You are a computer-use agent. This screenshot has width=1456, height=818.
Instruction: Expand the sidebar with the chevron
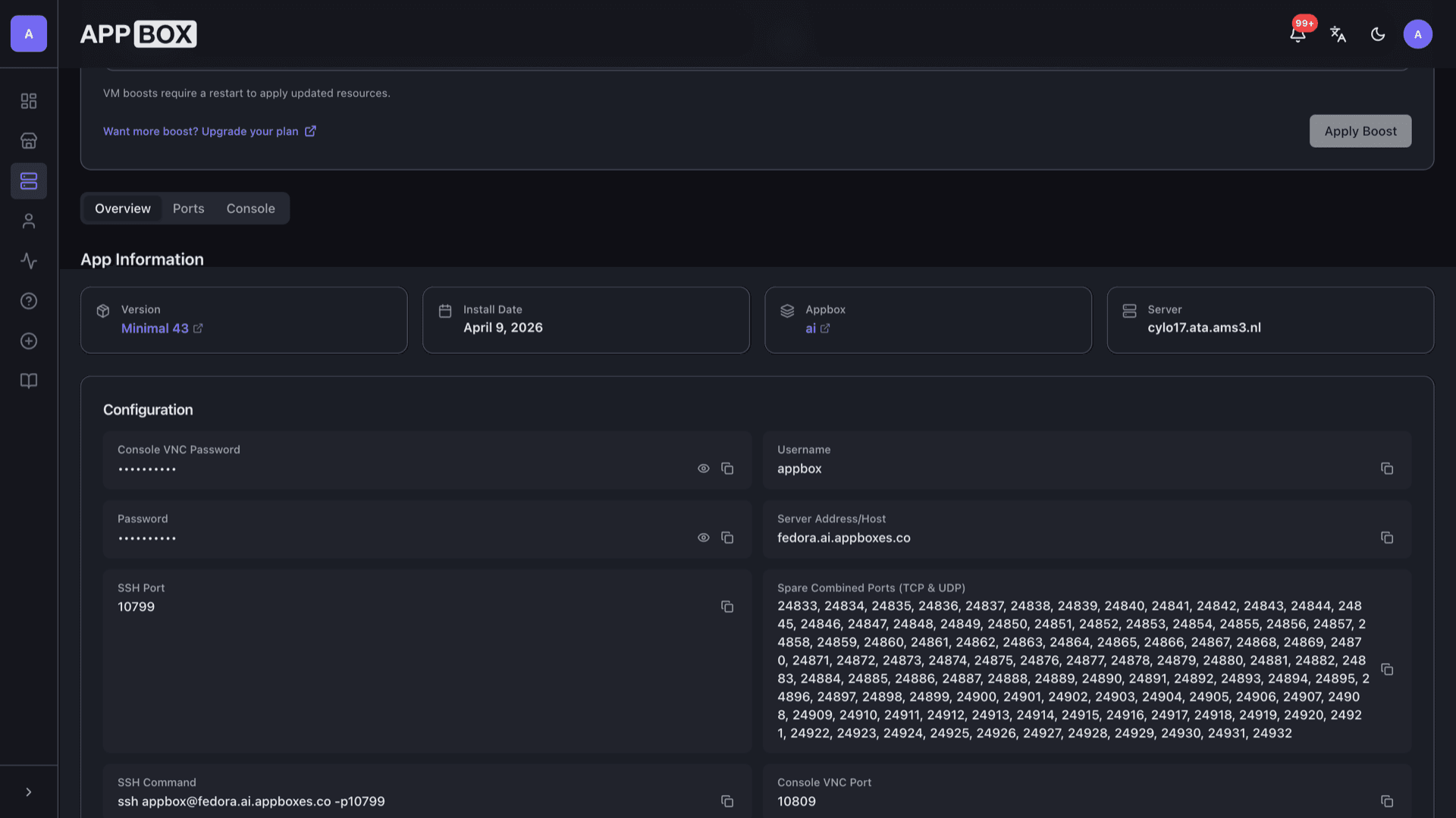click(x=29, y=792)
